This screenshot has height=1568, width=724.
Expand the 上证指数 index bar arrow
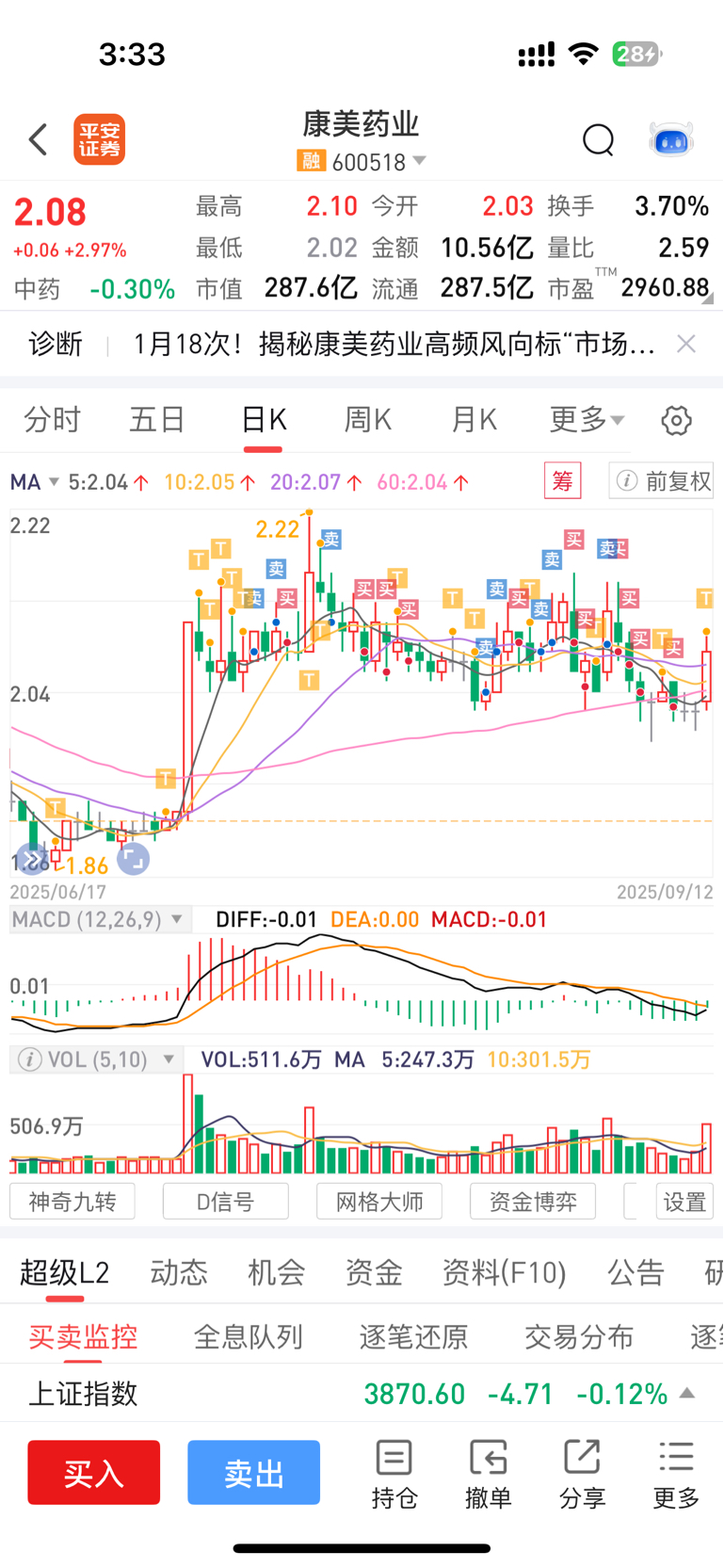click(x=687, y=1393)
